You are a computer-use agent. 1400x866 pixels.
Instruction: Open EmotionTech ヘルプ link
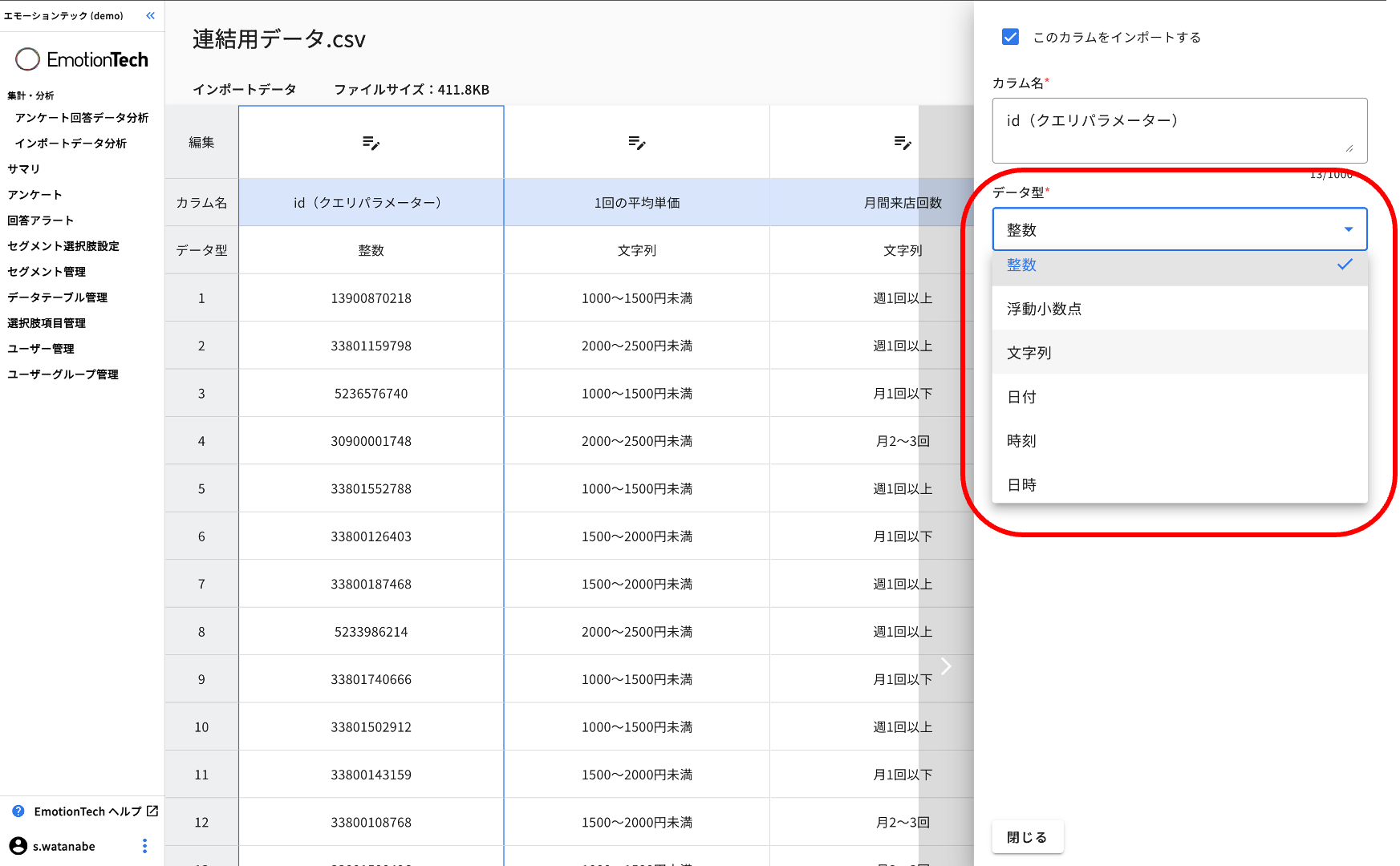point(87,811)
